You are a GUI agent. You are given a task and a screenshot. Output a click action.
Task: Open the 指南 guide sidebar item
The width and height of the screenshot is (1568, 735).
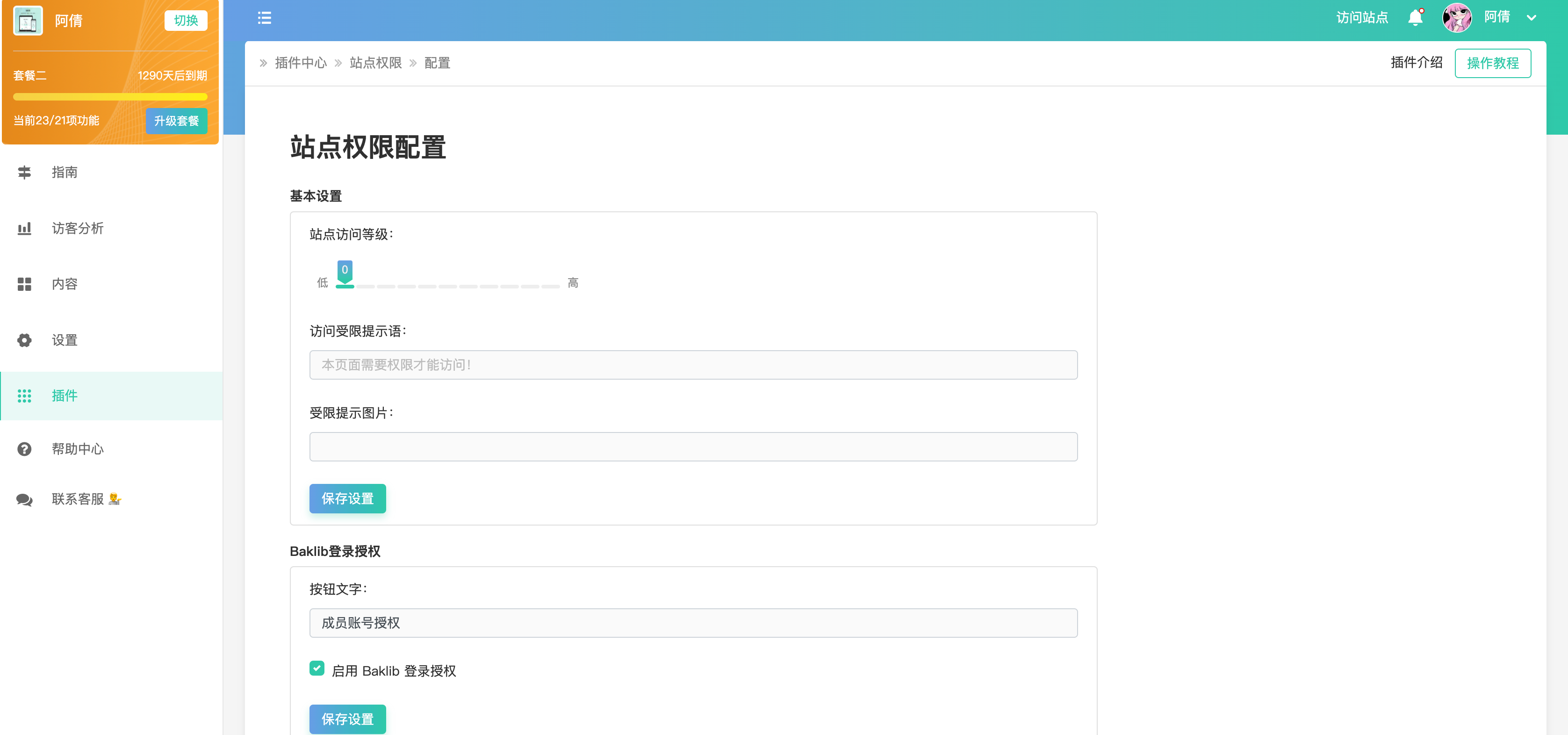[65, 173]
